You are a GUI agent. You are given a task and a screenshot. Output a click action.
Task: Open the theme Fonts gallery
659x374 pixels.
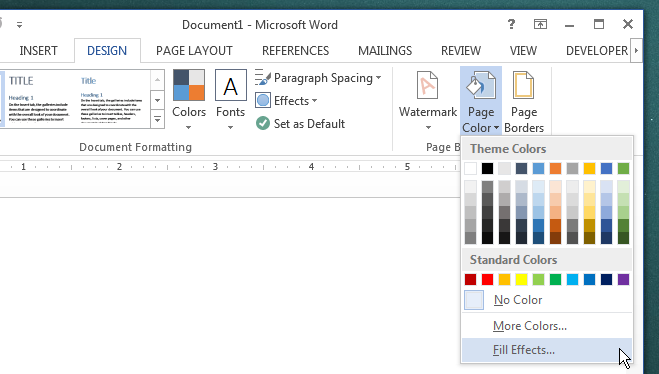[230, 100]
